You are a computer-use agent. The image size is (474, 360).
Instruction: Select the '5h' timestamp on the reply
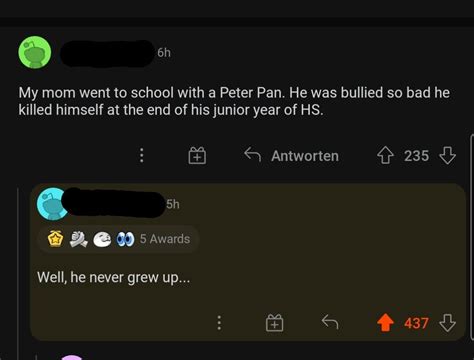(173, 204)
